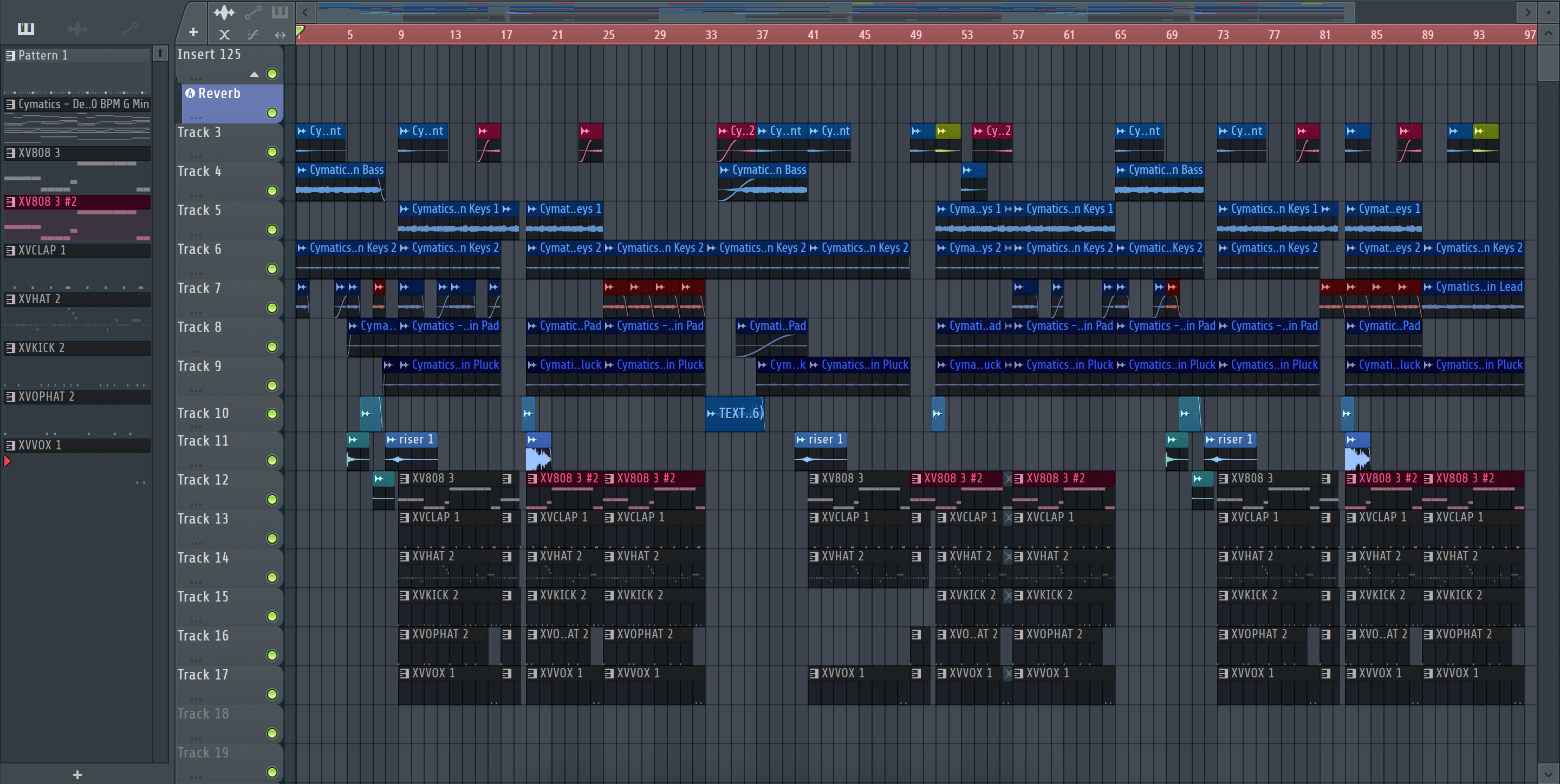Select the audio waveform focus icon above tracks

pos(224,11)
